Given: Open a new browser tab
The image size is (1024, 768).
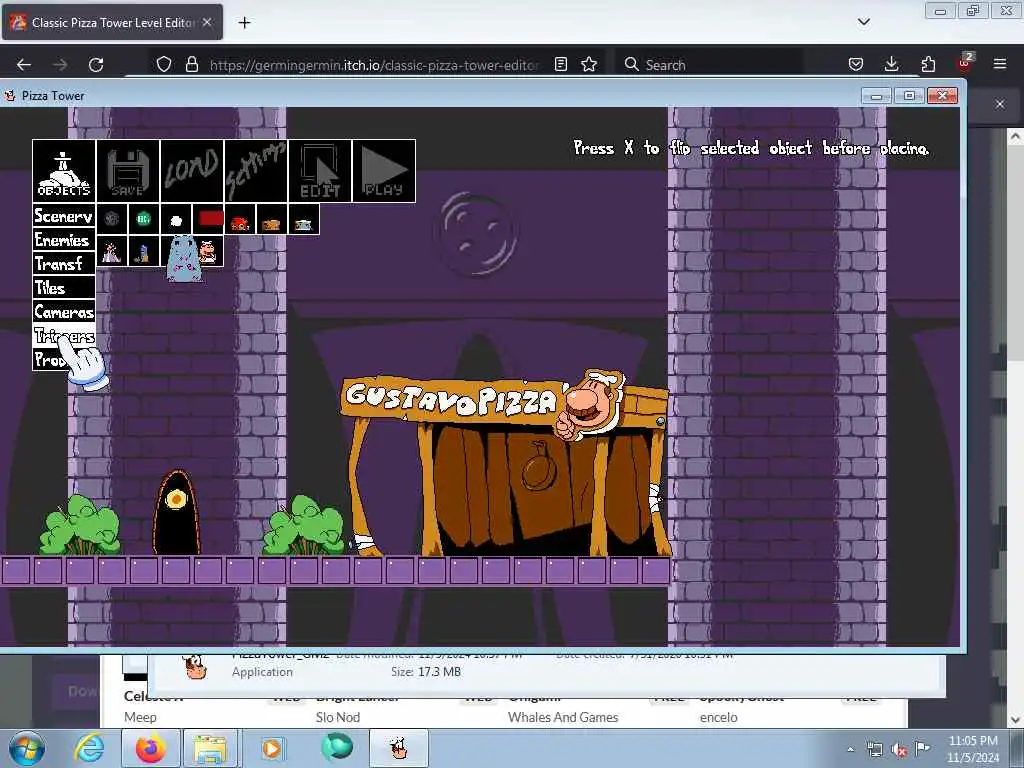Looking at the screenshot, I should point(244,23).
